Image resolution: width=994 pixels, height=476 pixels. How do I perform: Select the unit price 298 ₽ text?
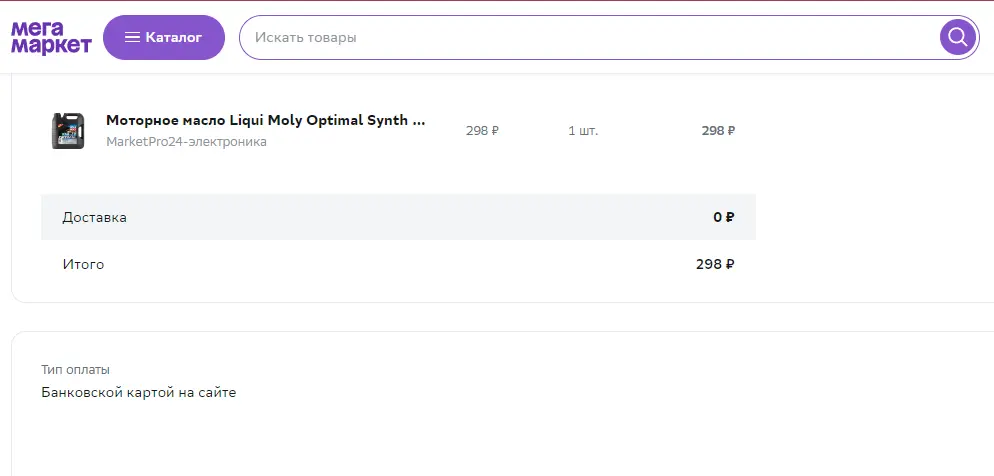coord(482,131)
